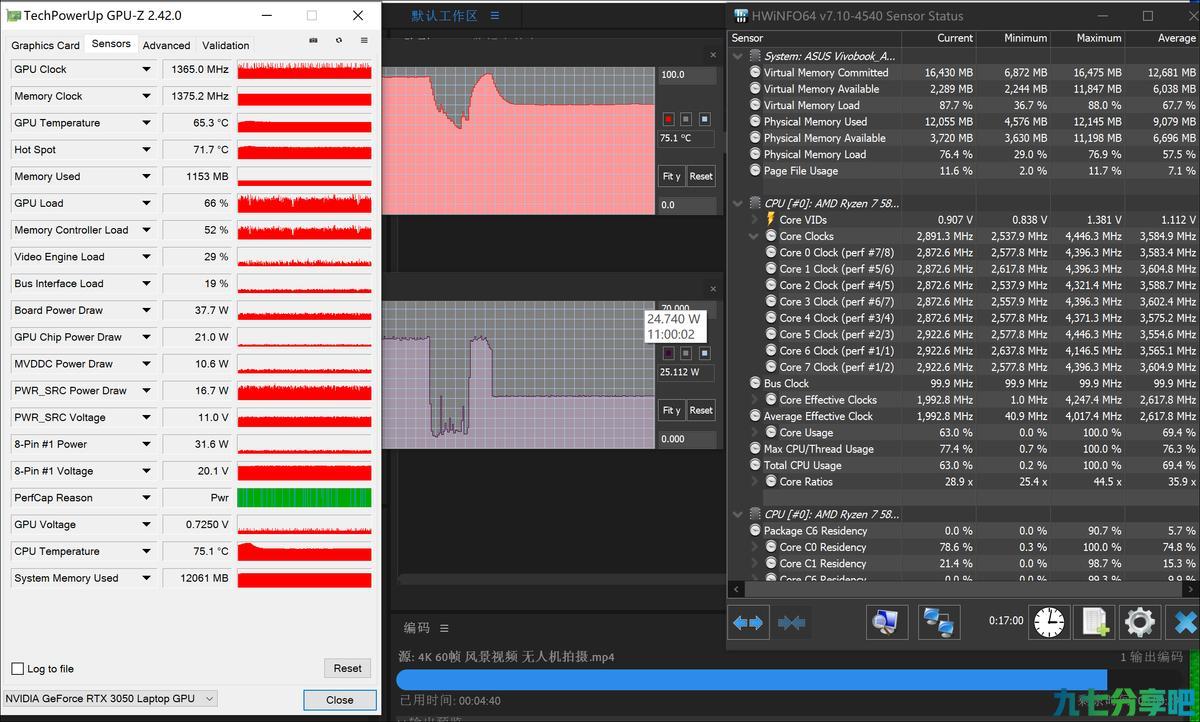
Task: Open the GPU Temperature sensor dropdown
Action: [147, 123]
